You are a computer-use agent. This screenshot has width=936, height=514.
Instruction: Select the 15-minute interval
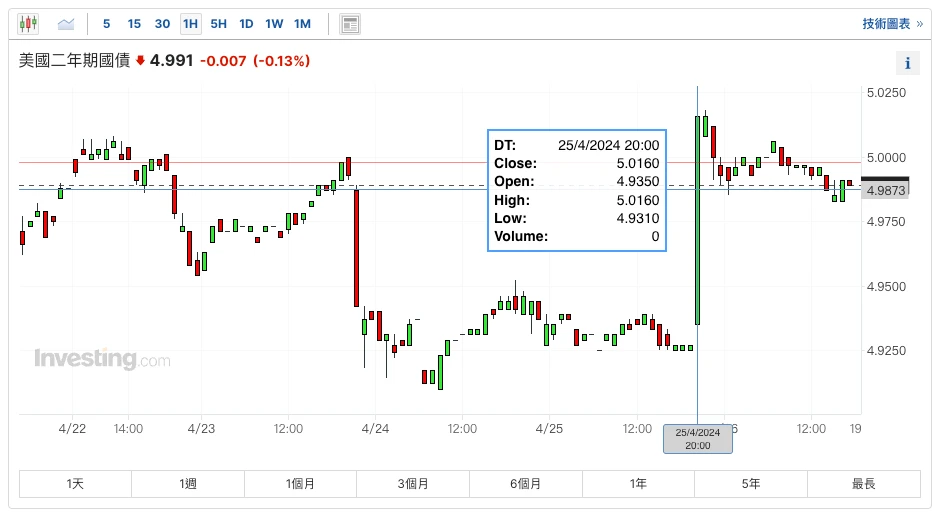(x=134, y=23)
